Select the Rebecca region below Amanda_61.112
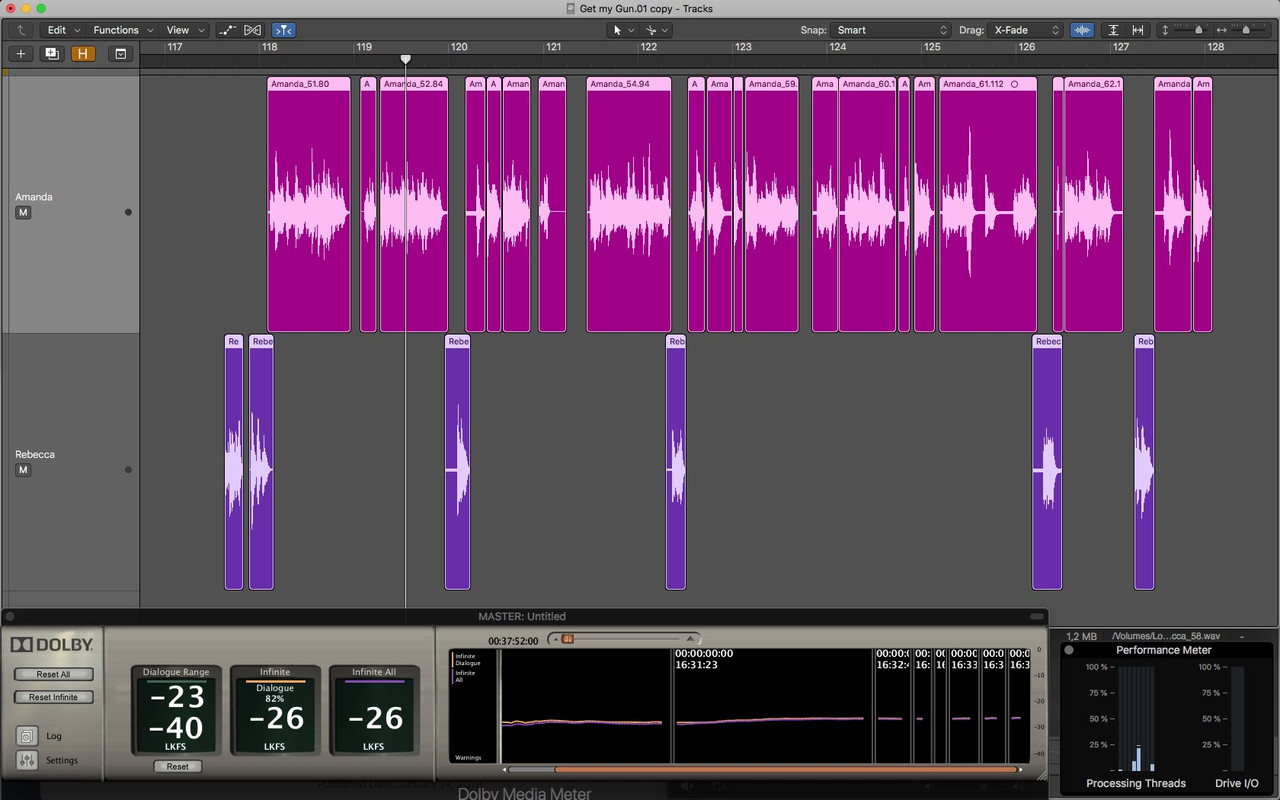Image resolution: width=1280 pixels, height=800 pixels. coord(1047,462)
